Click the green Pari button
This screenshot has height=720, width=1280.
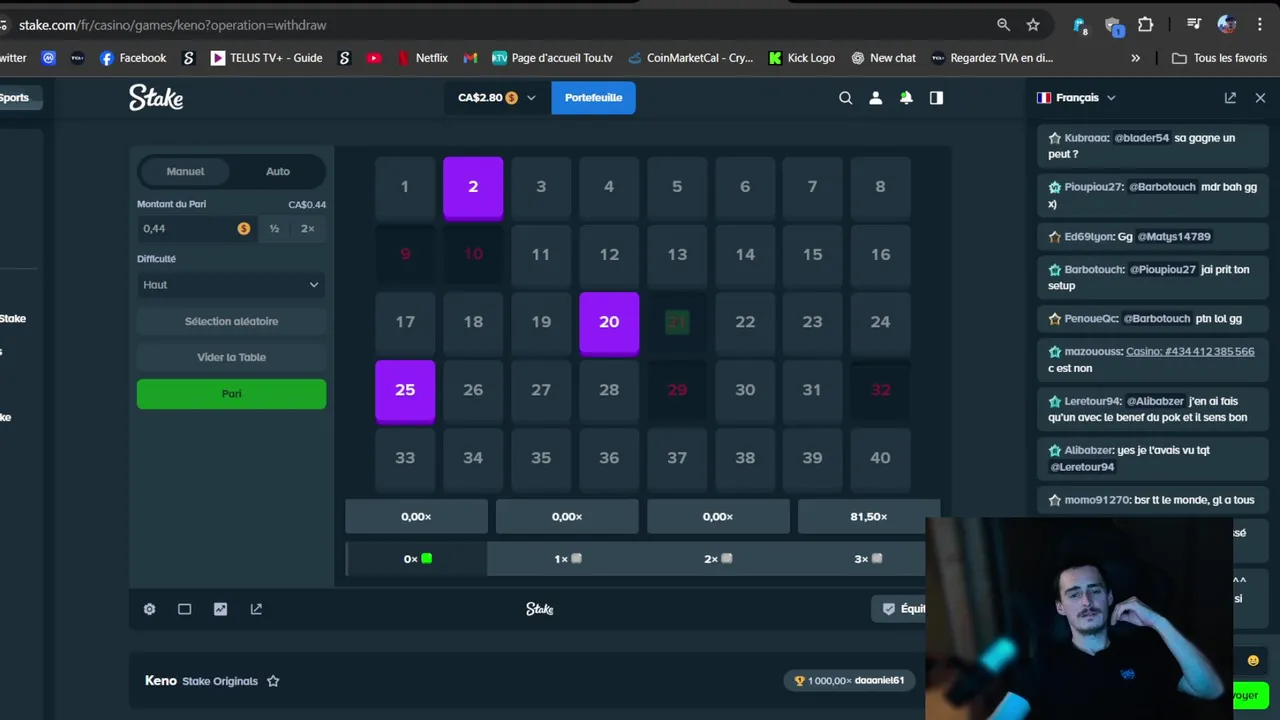(x=231, y=393)
